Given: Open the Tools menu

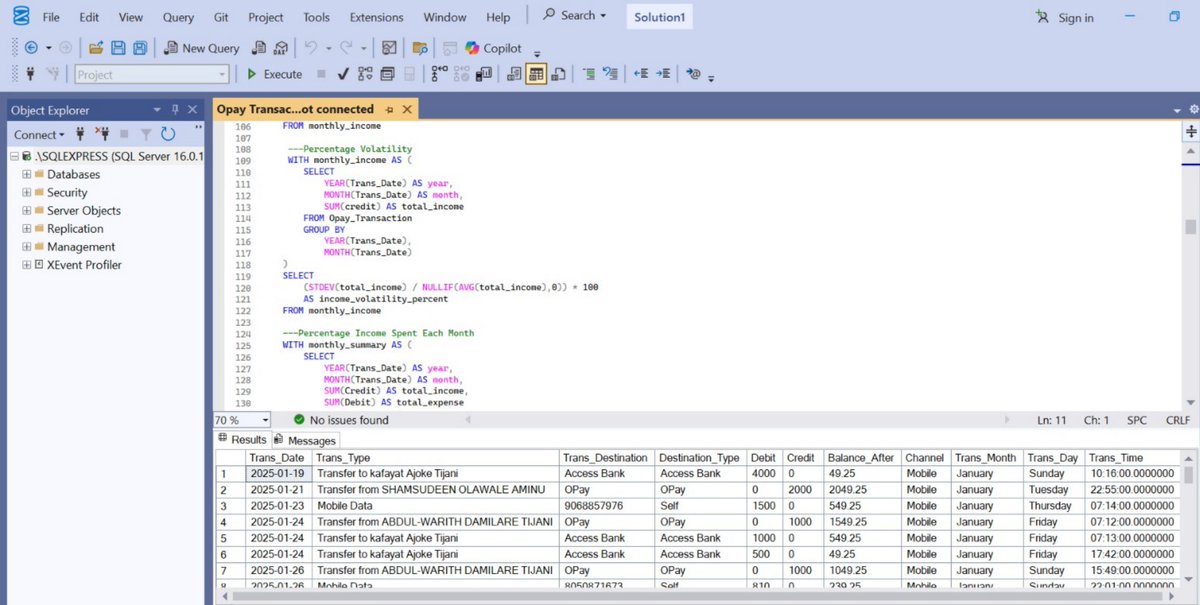Looking at the screenshot, I should (x=316, y=17).
